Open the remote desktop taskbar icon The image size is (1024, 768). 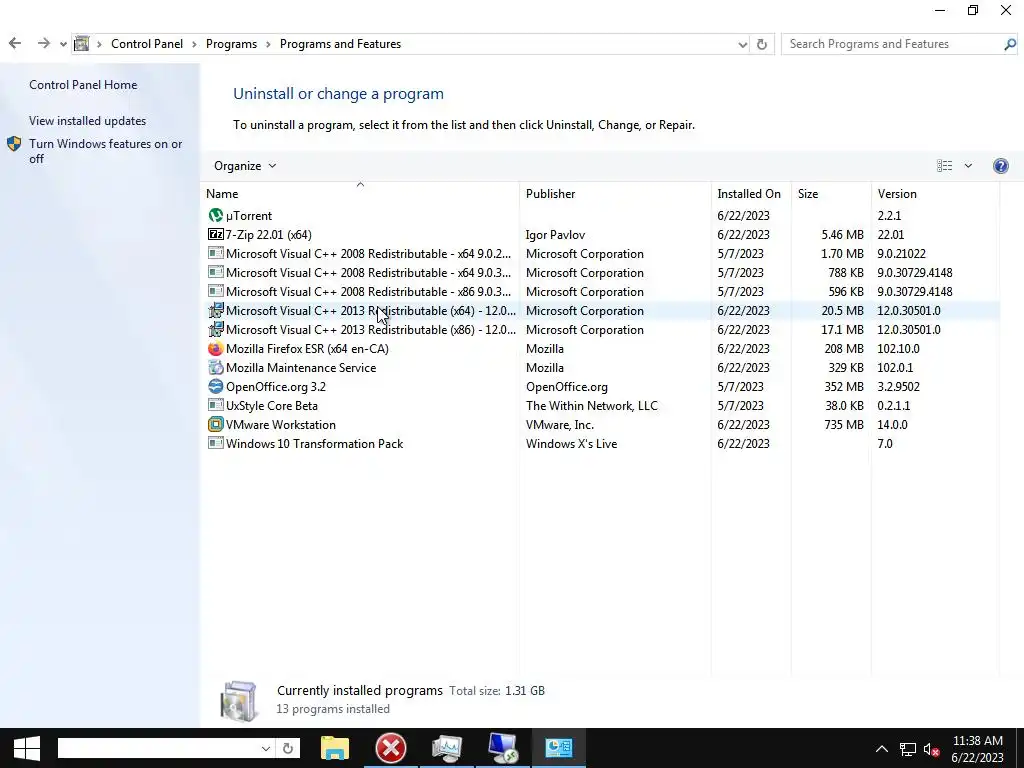coord(503,748)
